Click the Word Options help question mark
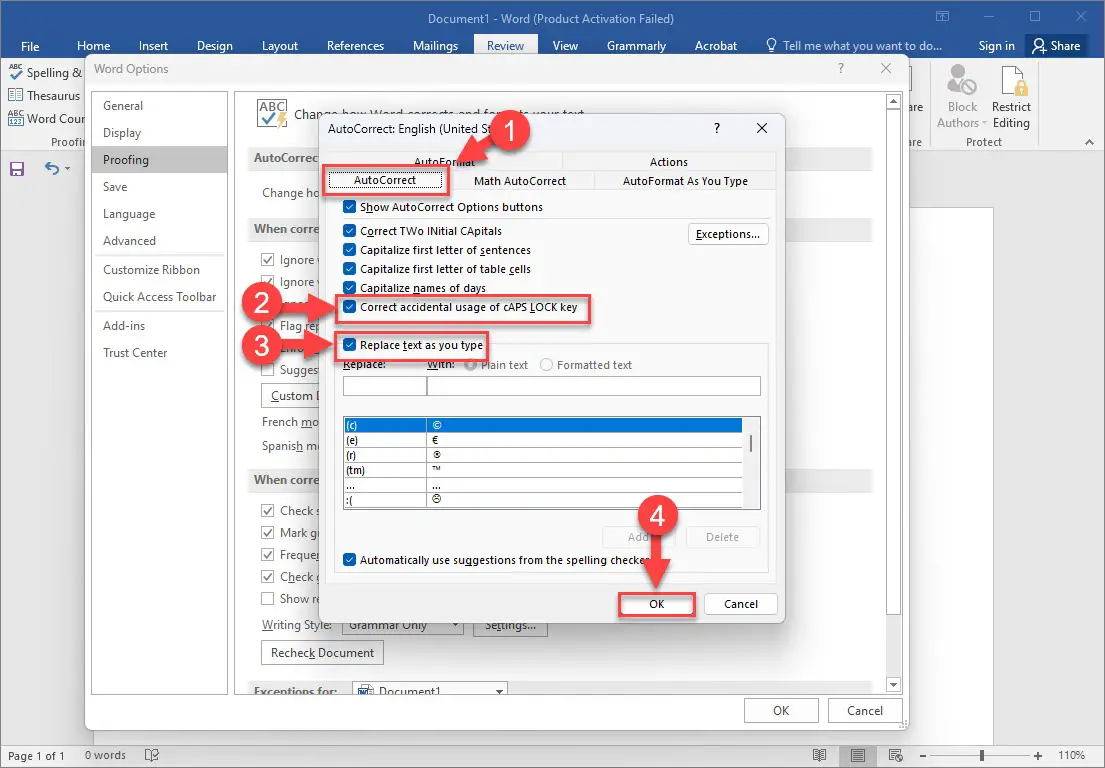Screen dimensions: 1105x768 pos(841,68)
